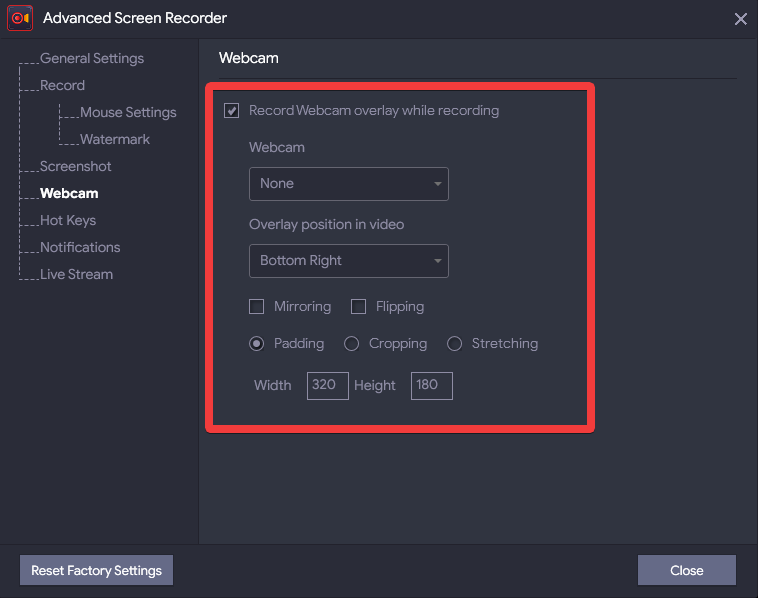Select Webcam in the sidebar
Image resolution: width=758 pixels, height=598 pixels.
pyautogui.click(x=69, y=193)
